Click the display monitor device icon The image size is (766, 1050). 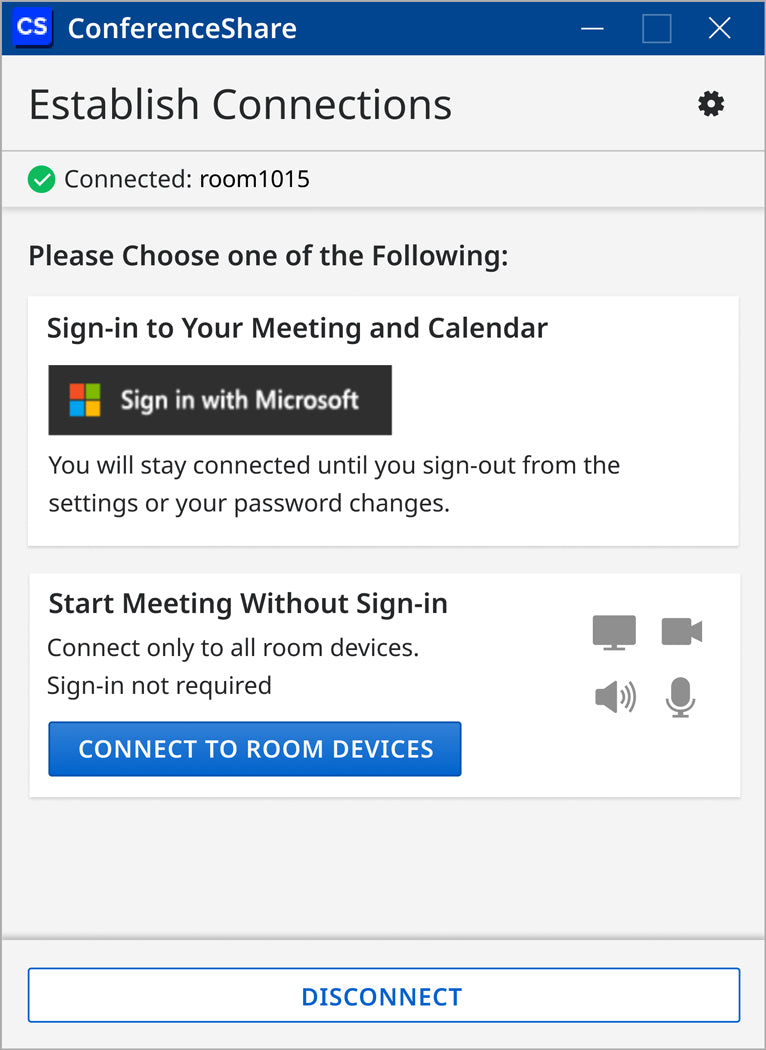pyautogui.click(x=614, y=632)
